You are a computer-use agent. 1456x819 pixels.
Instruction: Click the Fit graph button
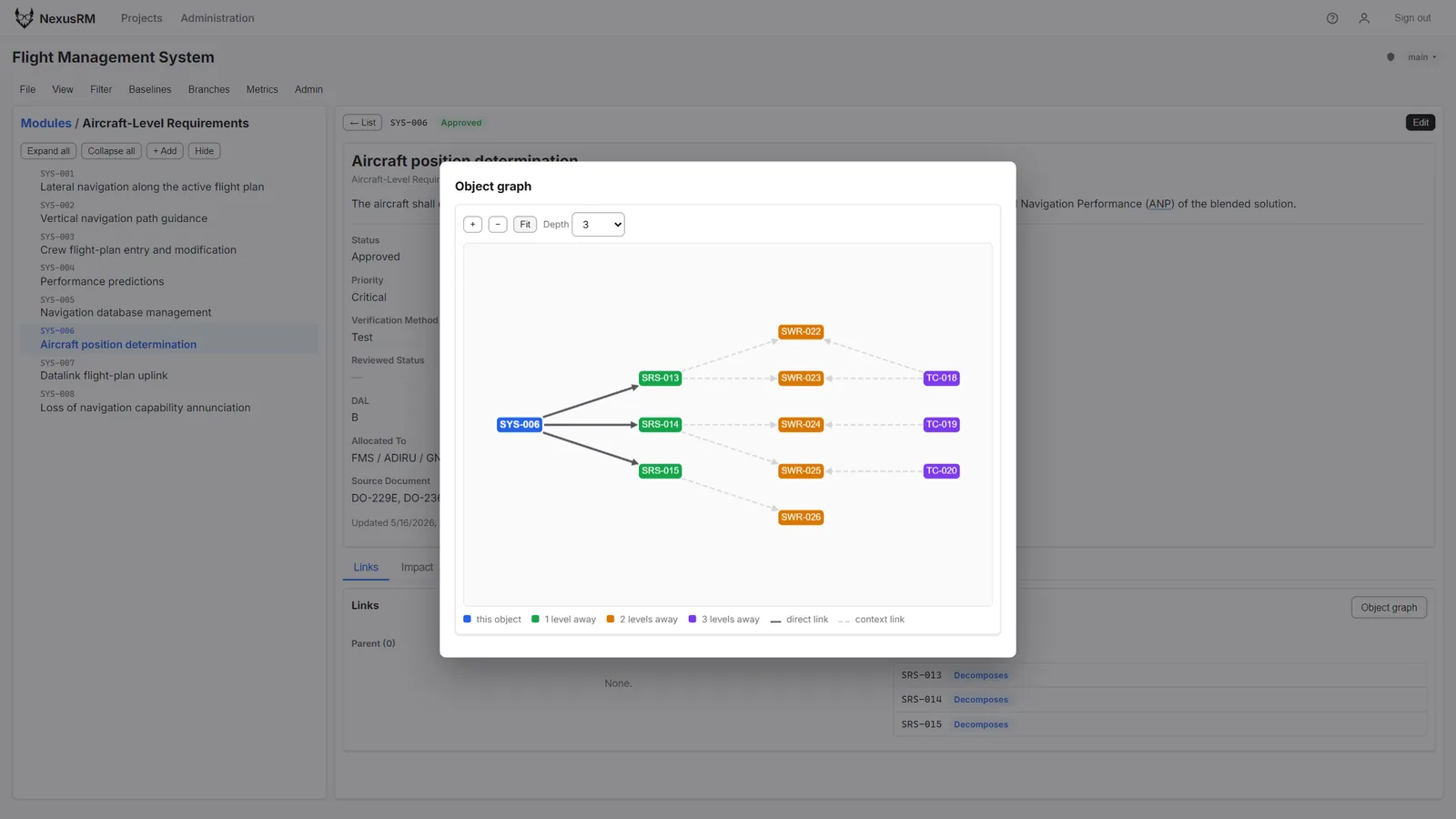525,225
